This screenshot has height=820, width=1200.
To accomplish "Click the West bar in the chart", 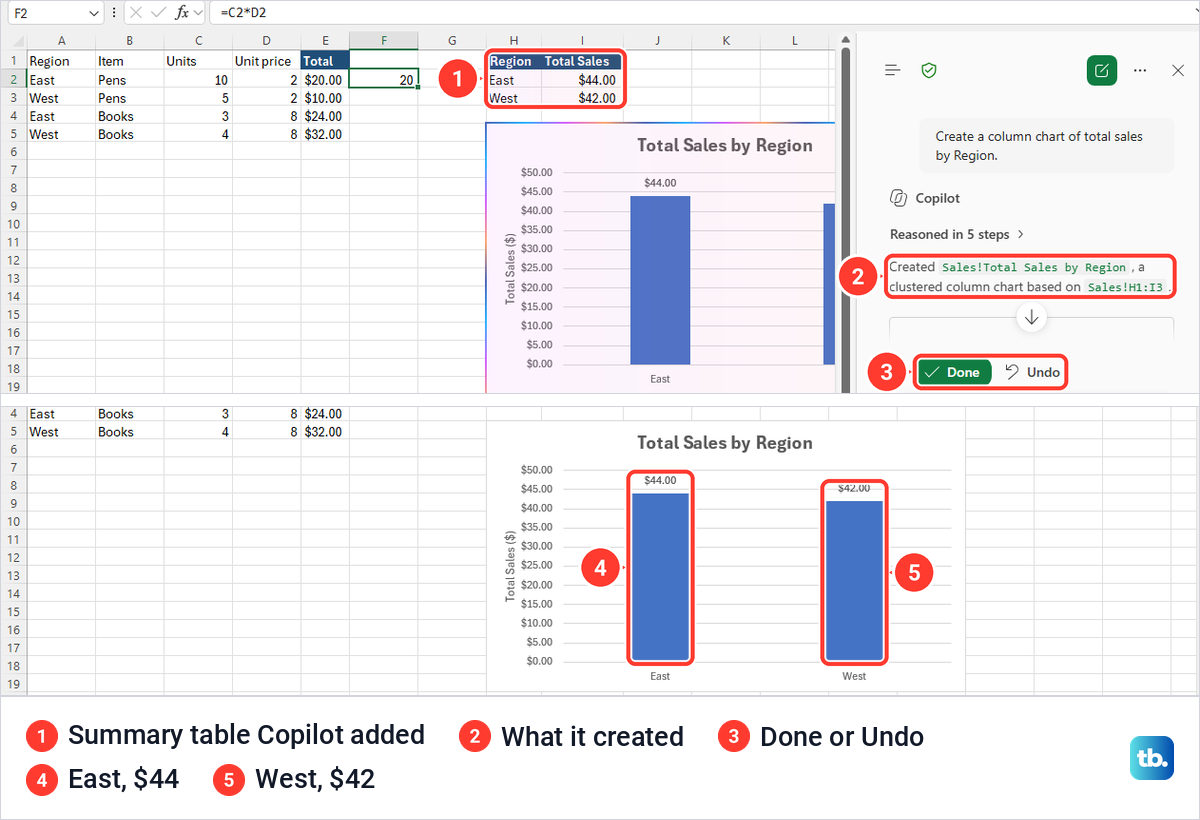I will click(x=854, y=580).
